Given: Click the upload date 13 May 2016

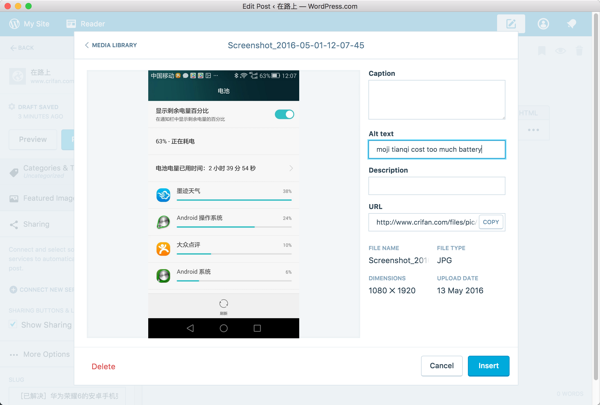Looking at the screenshot, I should 460,291.
